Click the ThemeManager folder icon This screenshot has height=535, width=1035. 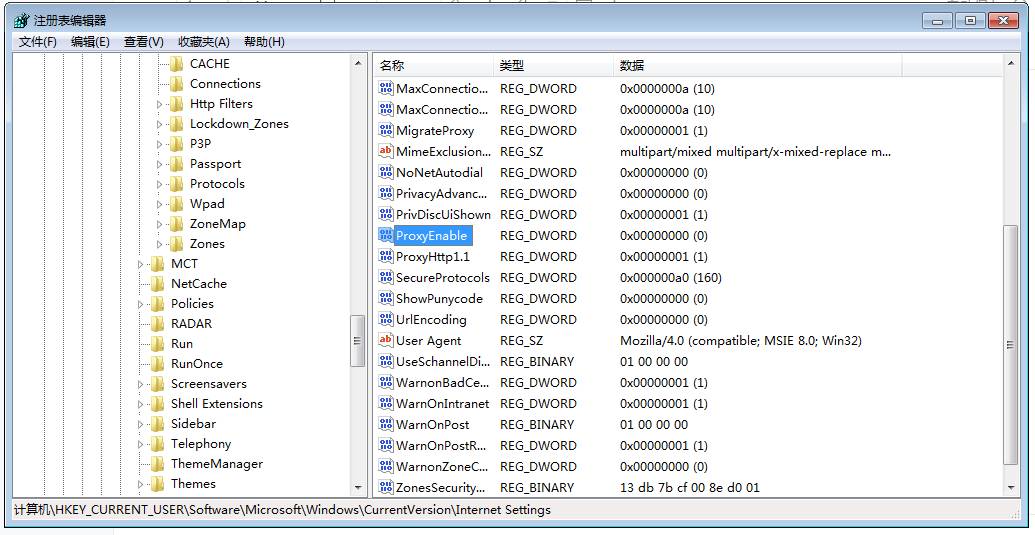[157, 464]
